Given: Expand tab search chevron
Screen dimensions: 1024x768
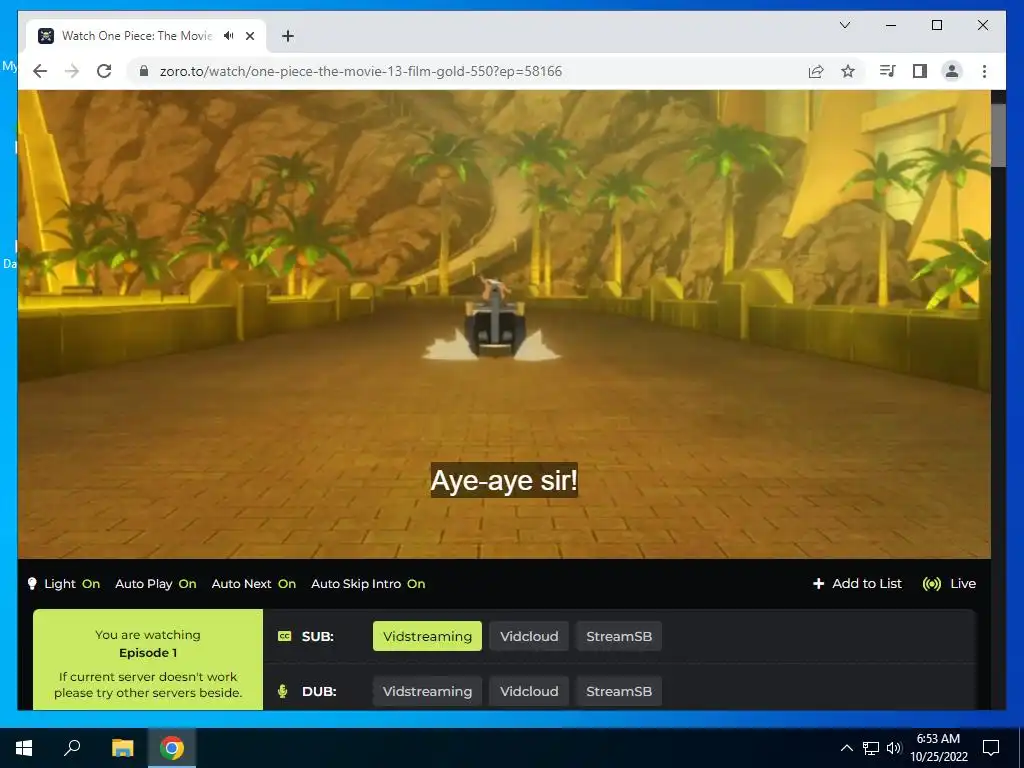Looking at the screenshot, I should coord(844,25).
